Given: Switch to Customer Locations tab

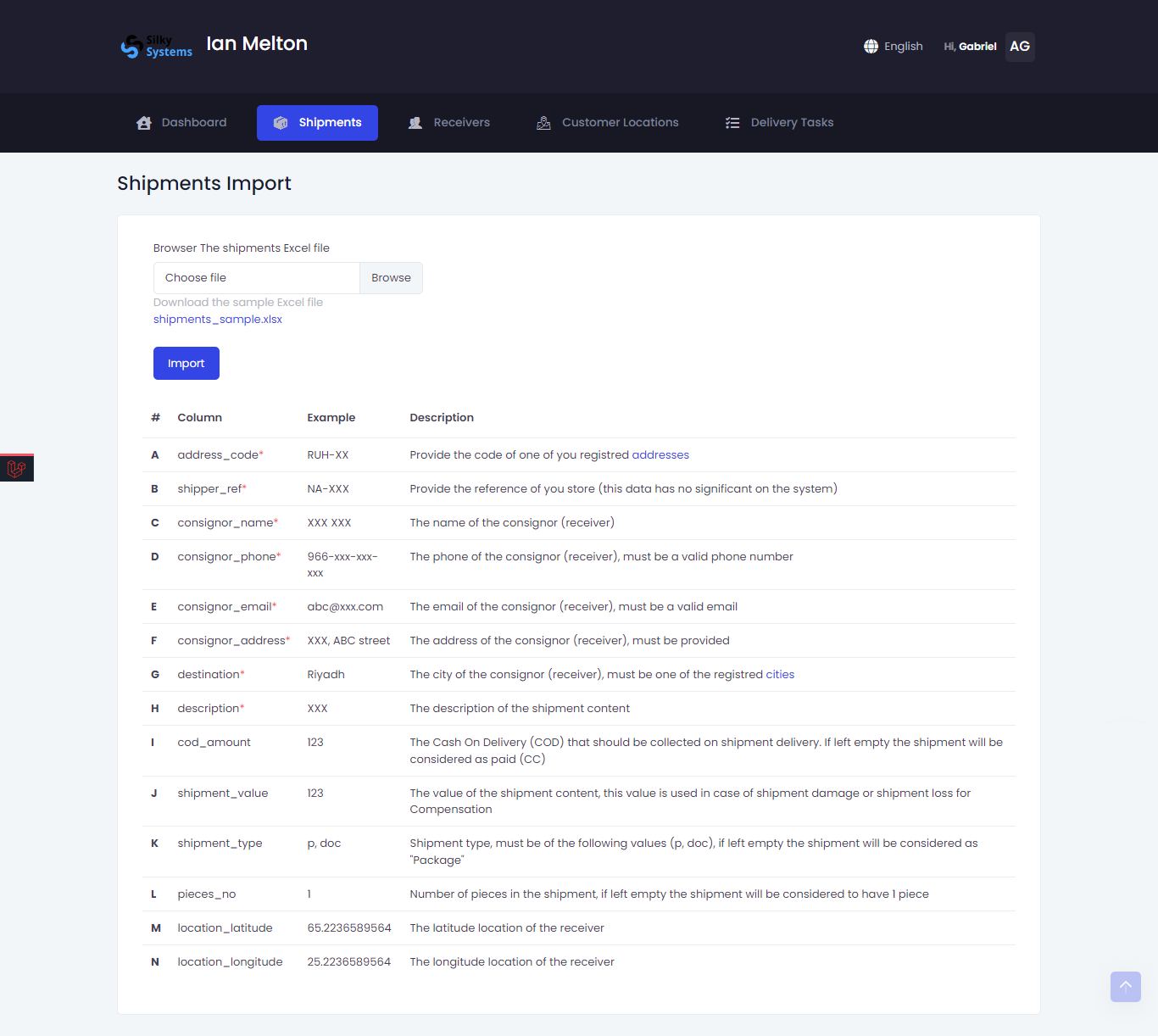Looking at the screenshot, I should (620, 123).
